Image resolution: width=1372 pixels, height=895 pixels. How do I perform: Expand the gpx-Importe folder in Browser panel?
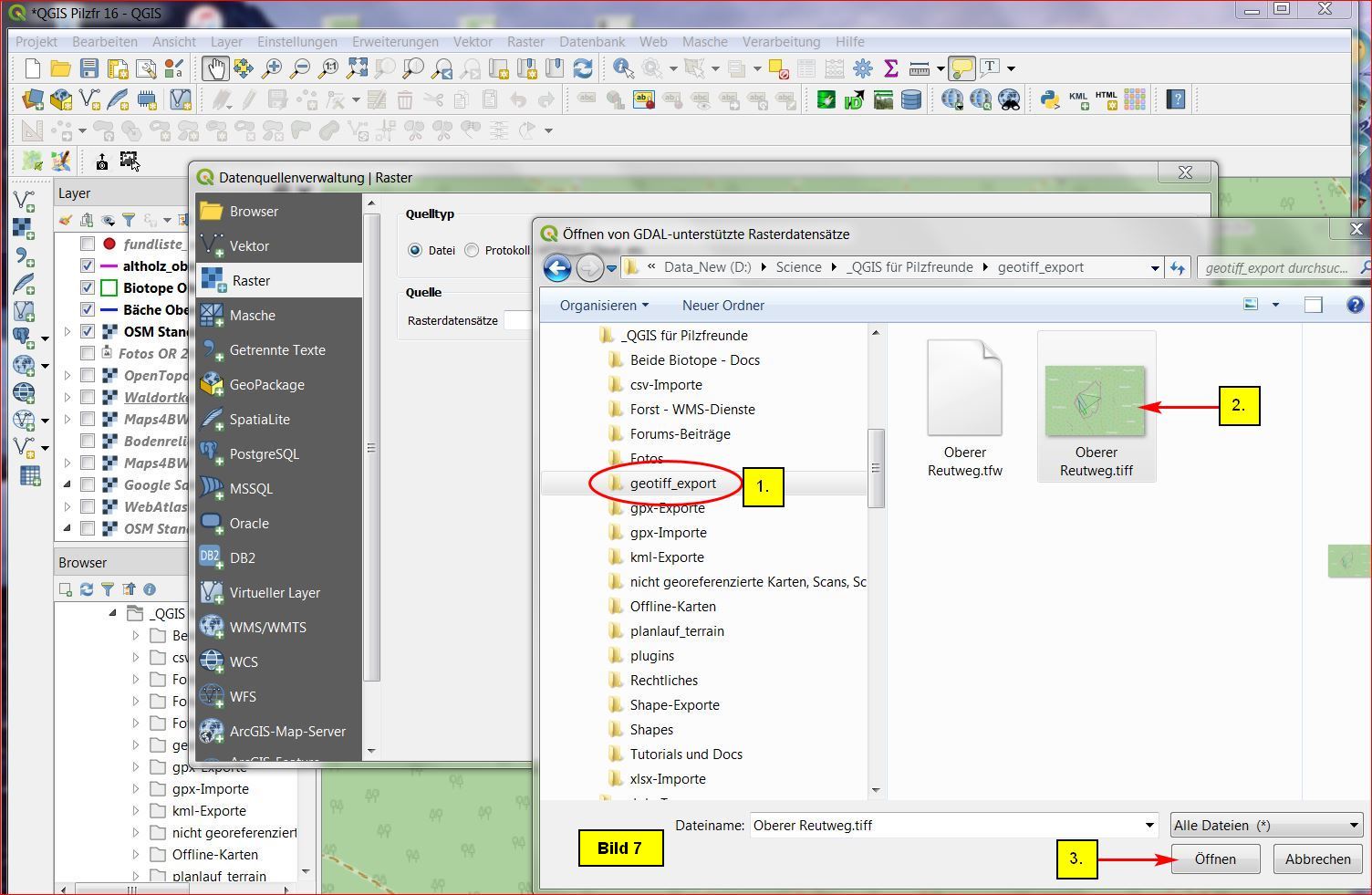[x=136, y=789]
